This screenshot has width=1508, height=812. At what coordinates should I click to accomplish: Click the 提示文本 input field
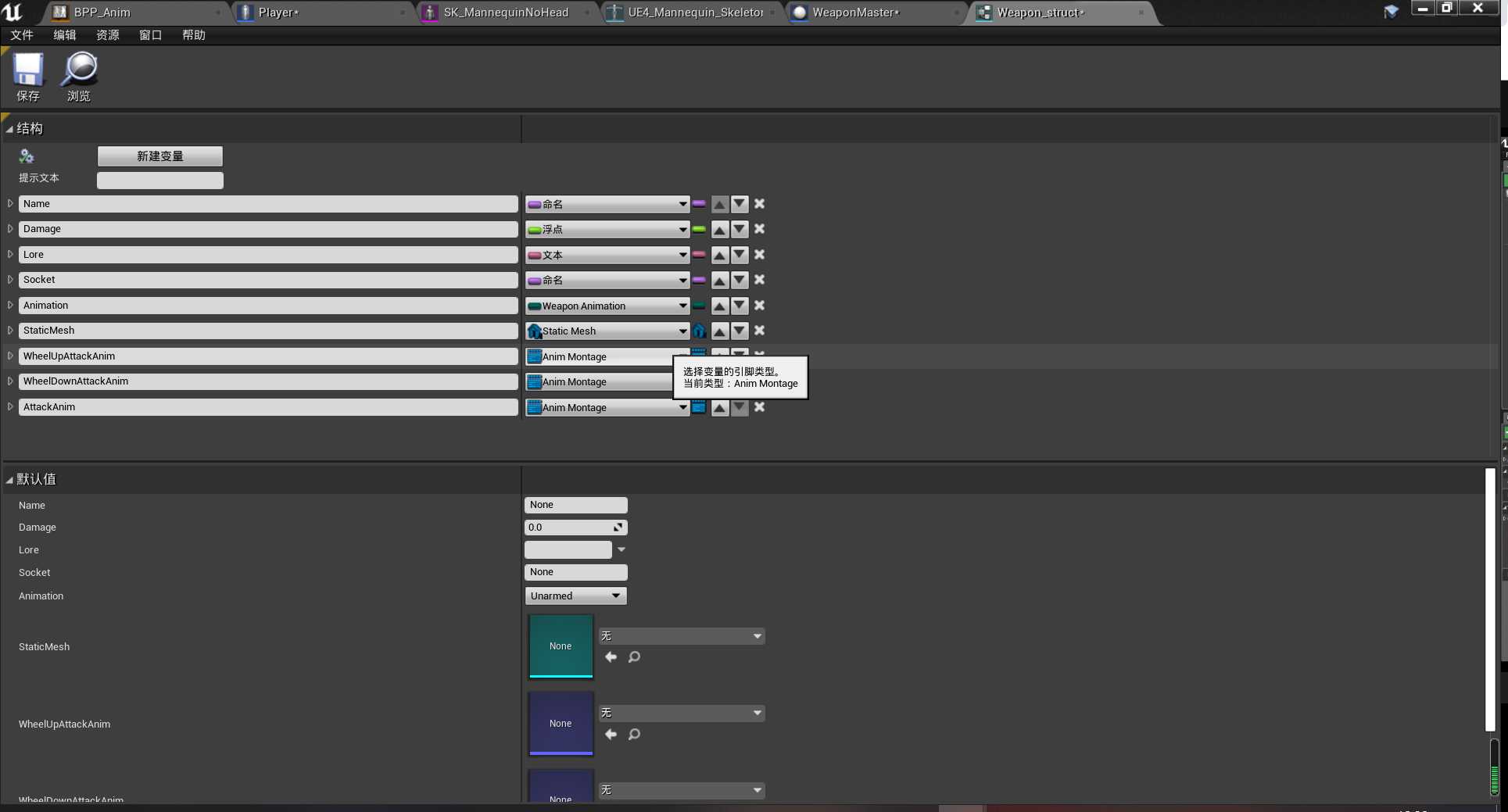coord(160,180)
